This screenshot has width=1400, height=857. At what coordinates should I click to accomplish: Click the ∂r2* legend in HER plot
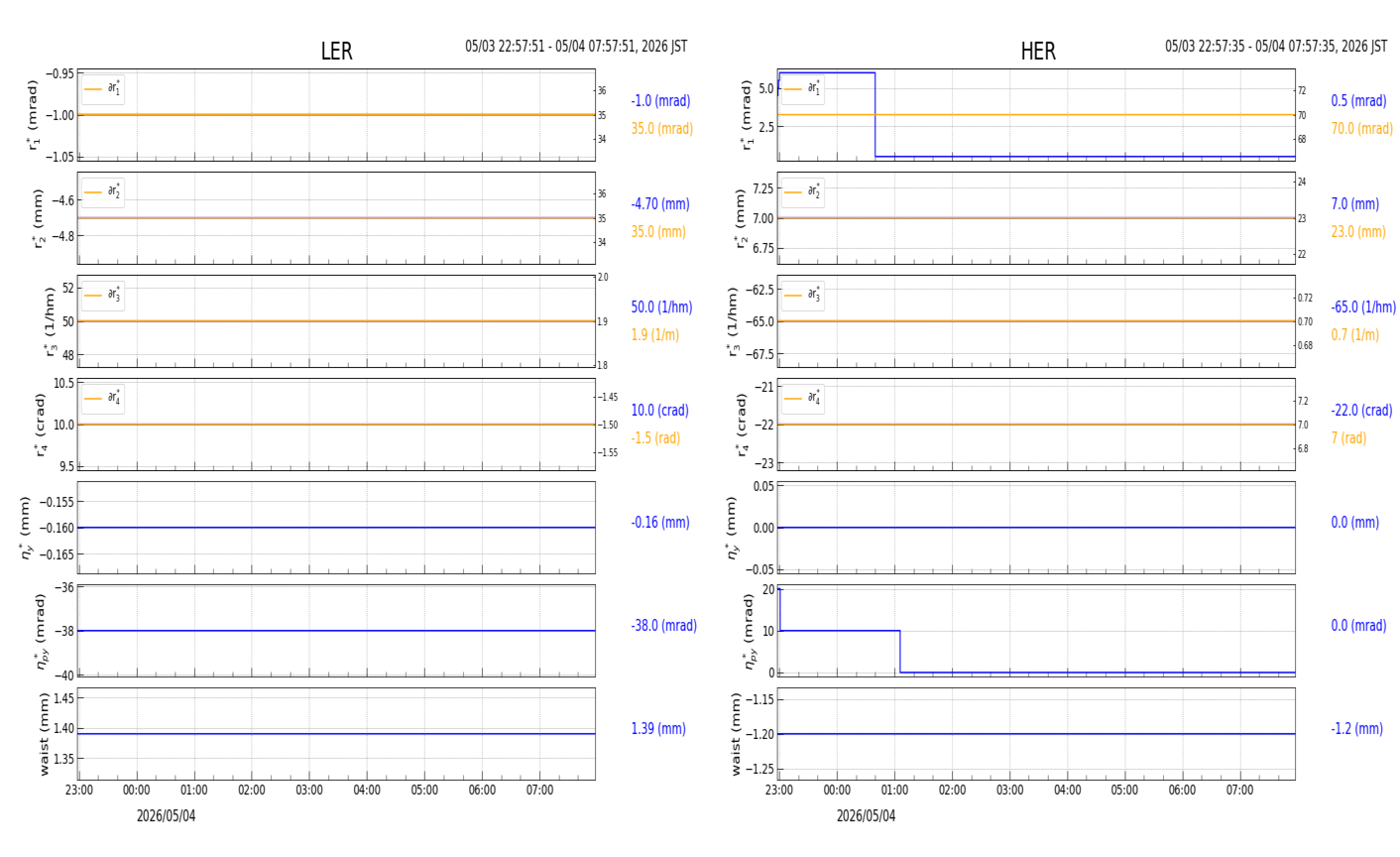click(x=803, y=192)
